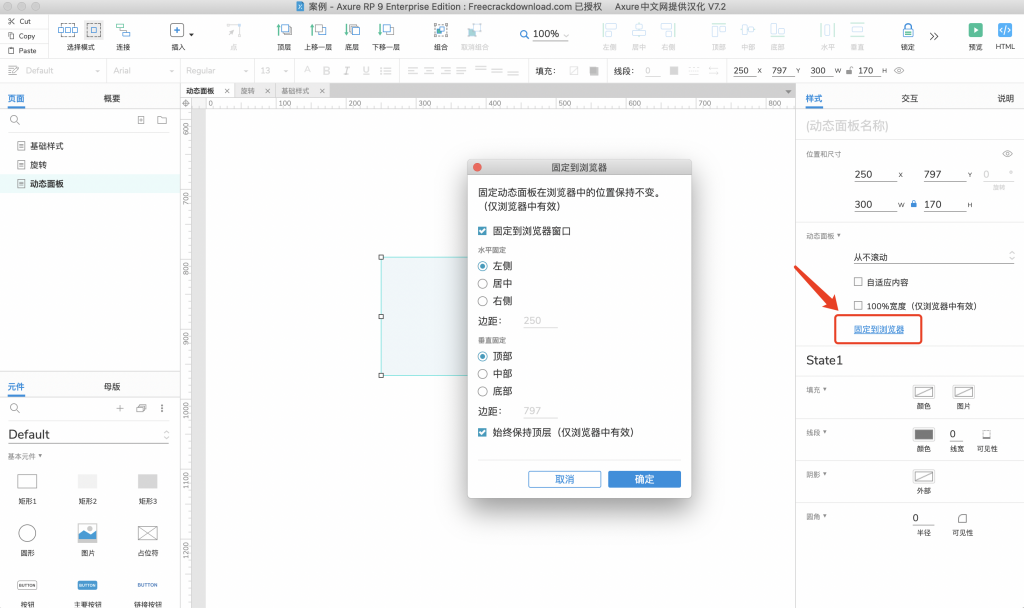Image resolution: width=1024 pixels, height=608 pixels.
Task: Click the 确定 (OK) button
Action: [644, 480]
